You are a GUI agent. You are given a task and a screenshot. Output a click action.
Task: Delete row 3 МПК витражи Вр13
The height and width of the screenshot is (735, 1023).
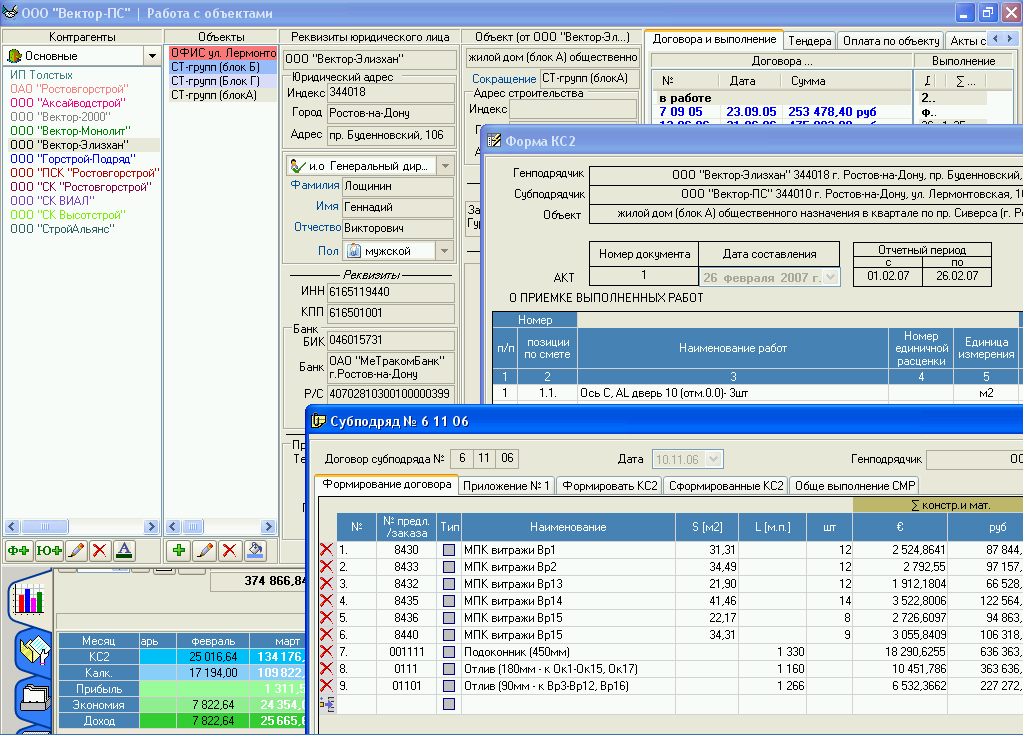[x=326, y=584]
